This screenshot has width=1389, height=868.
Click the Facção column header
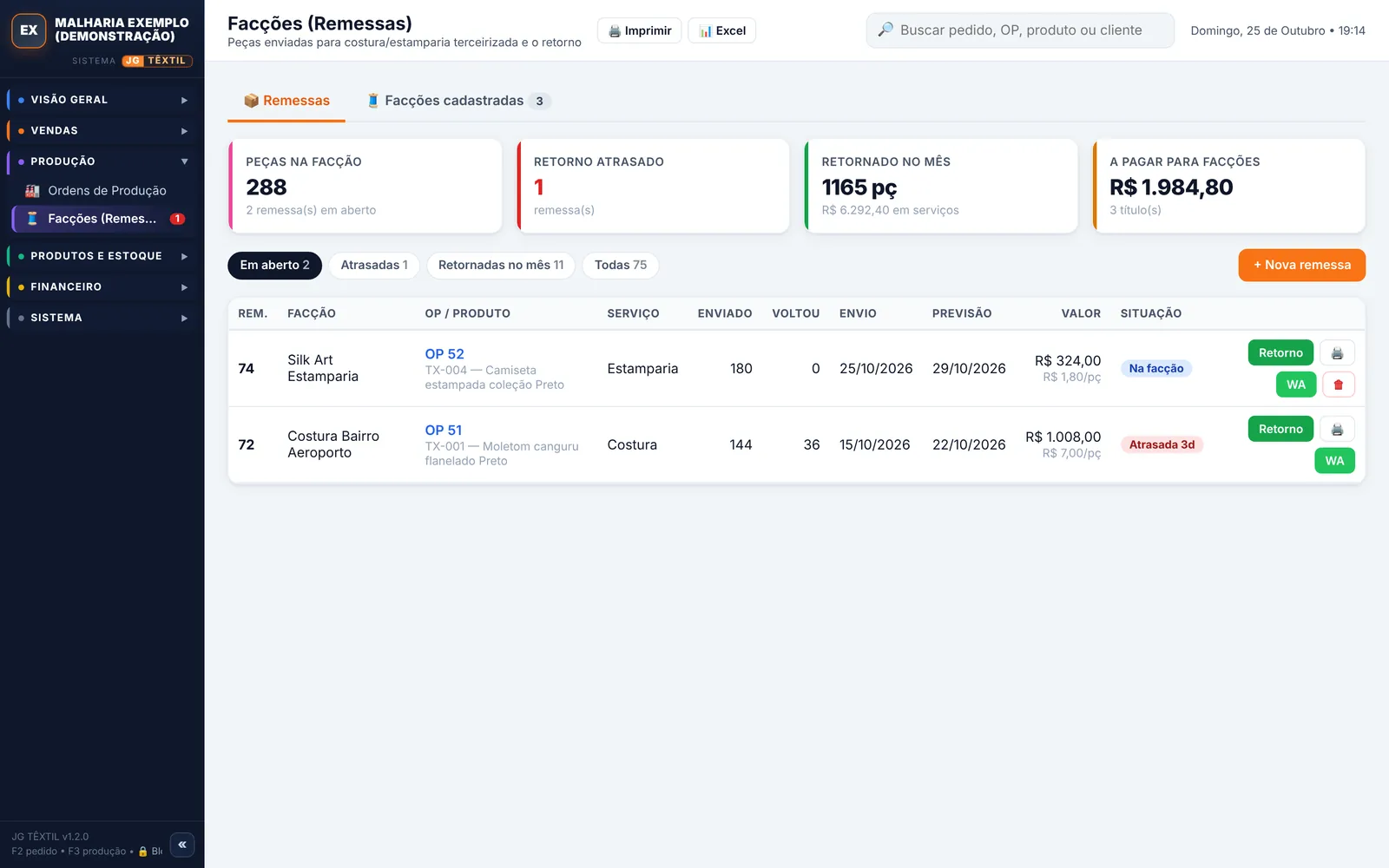click(312, 314)
